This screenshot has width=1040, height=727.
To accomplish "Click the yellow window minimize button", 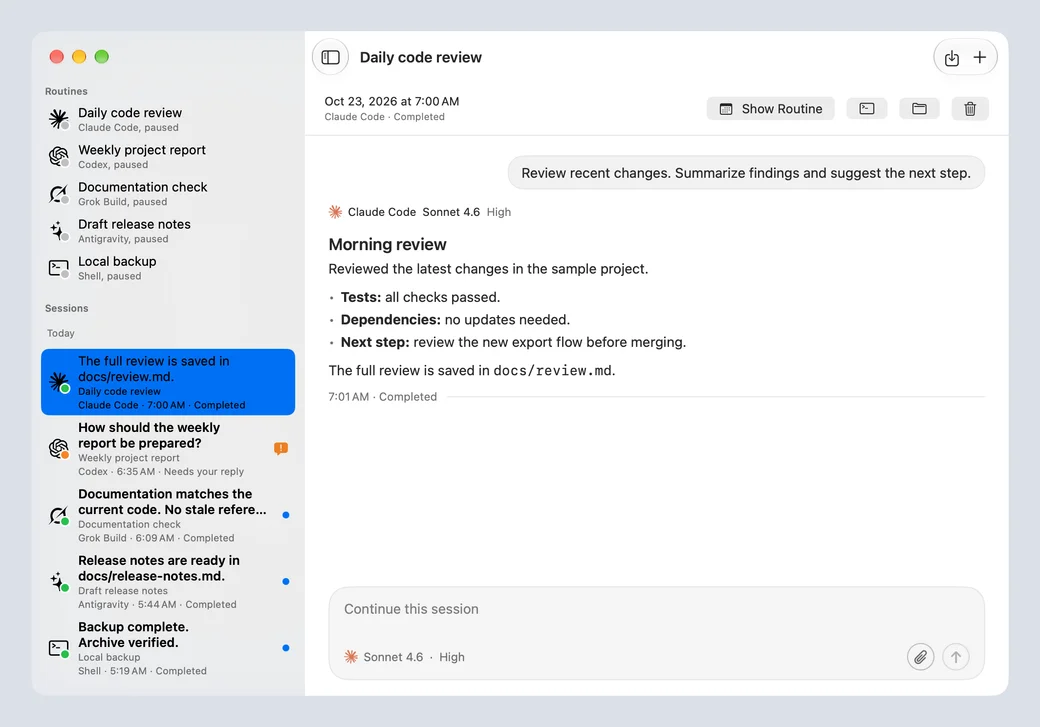I will point(79,56).
